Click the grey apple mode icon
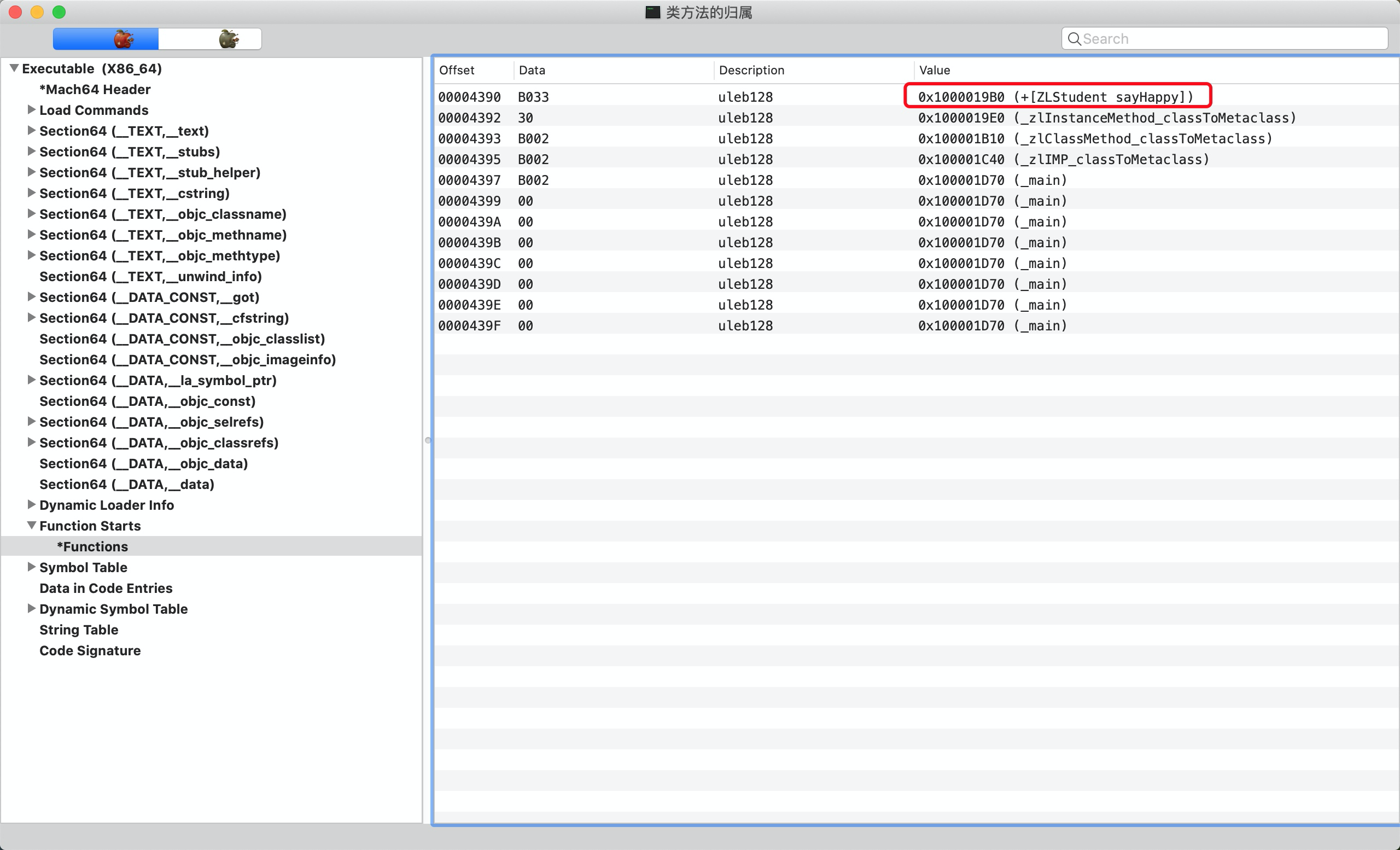Screen dimensions: 1400x850 click(x=229, y=39)
